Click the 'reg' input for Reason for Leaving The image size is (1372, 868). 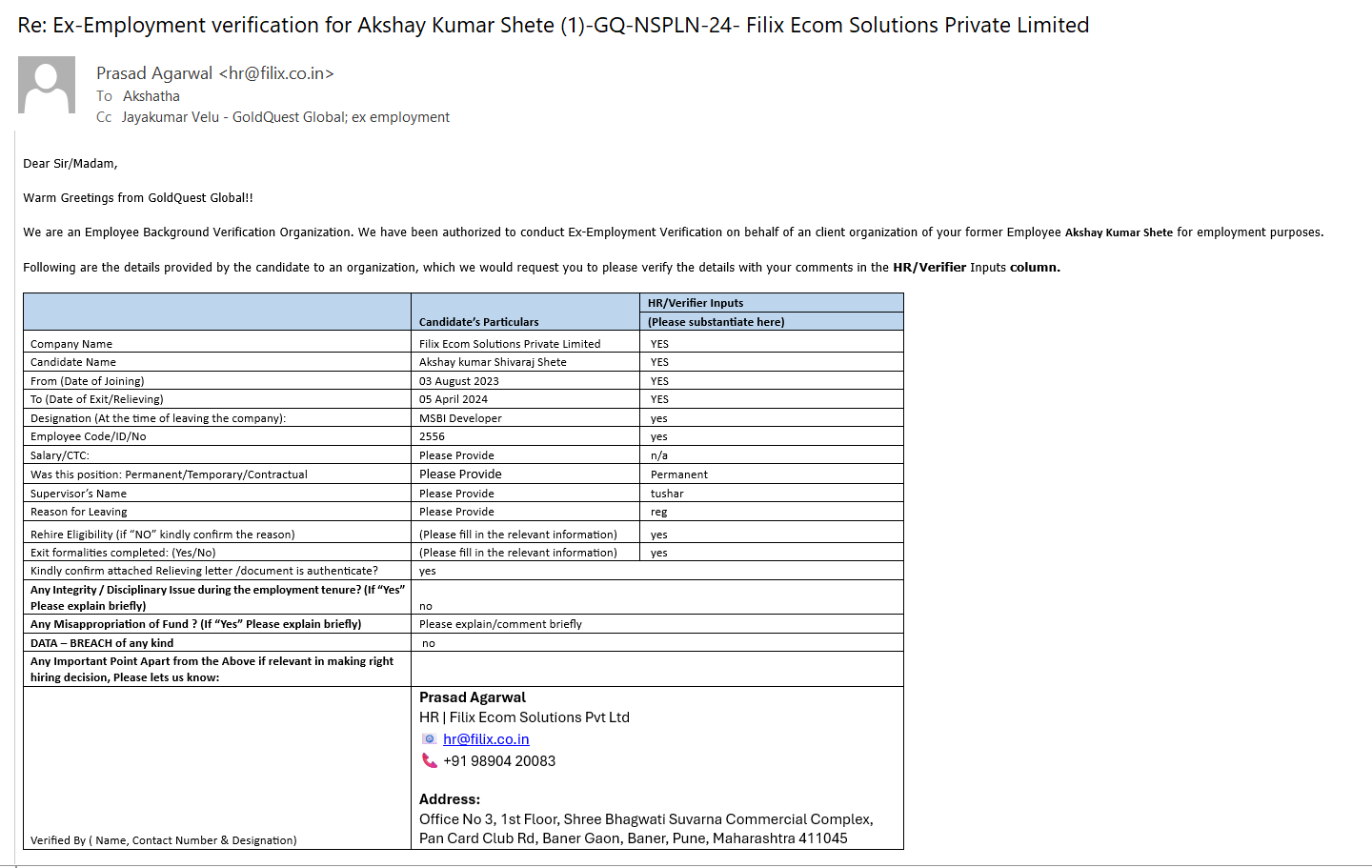point(659,512)
